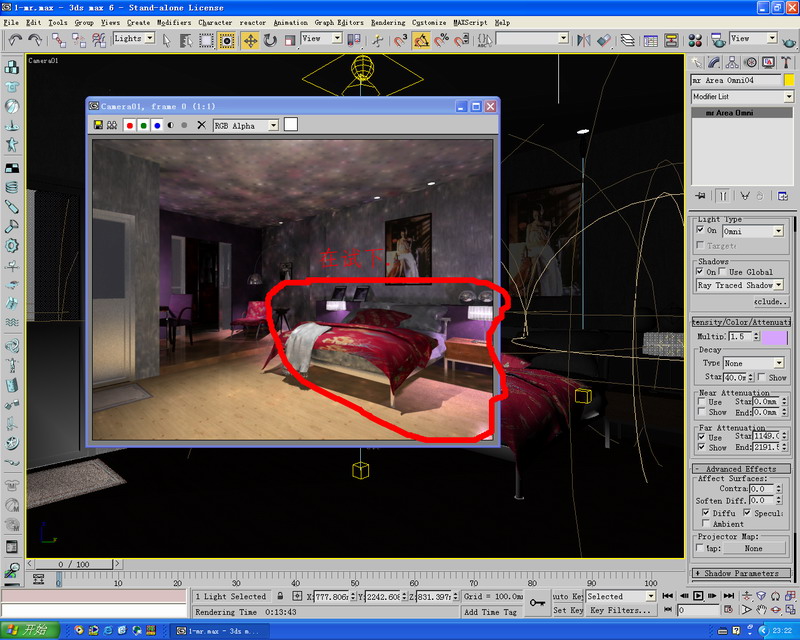Screen dimensions: 800x640
Task: Select the Select and Link tool
Action: (x=58, y=40)
